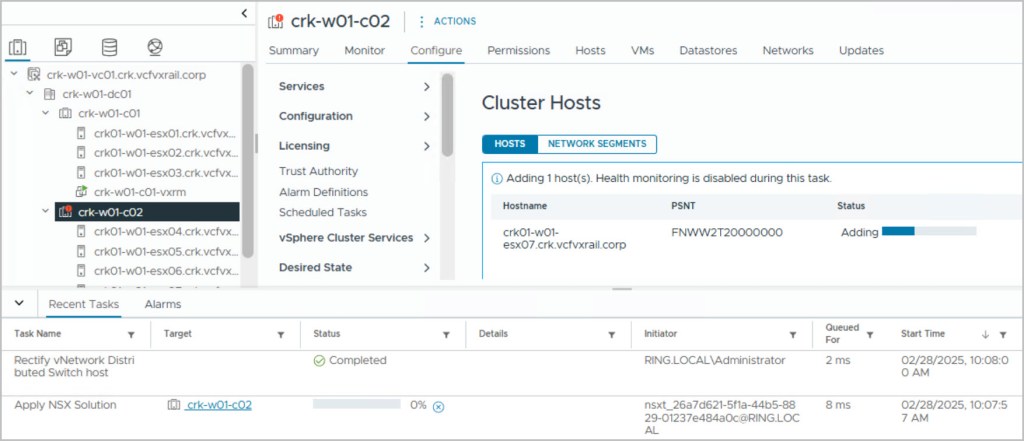
Task: Select crk01-w01-esx04 host in tree
Action: (165, 231)
